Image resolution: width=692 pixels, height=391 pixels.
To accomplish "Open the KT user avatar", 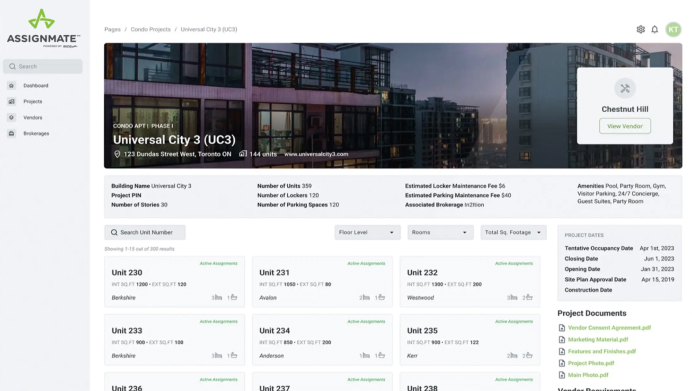I will tap(673, 29).
